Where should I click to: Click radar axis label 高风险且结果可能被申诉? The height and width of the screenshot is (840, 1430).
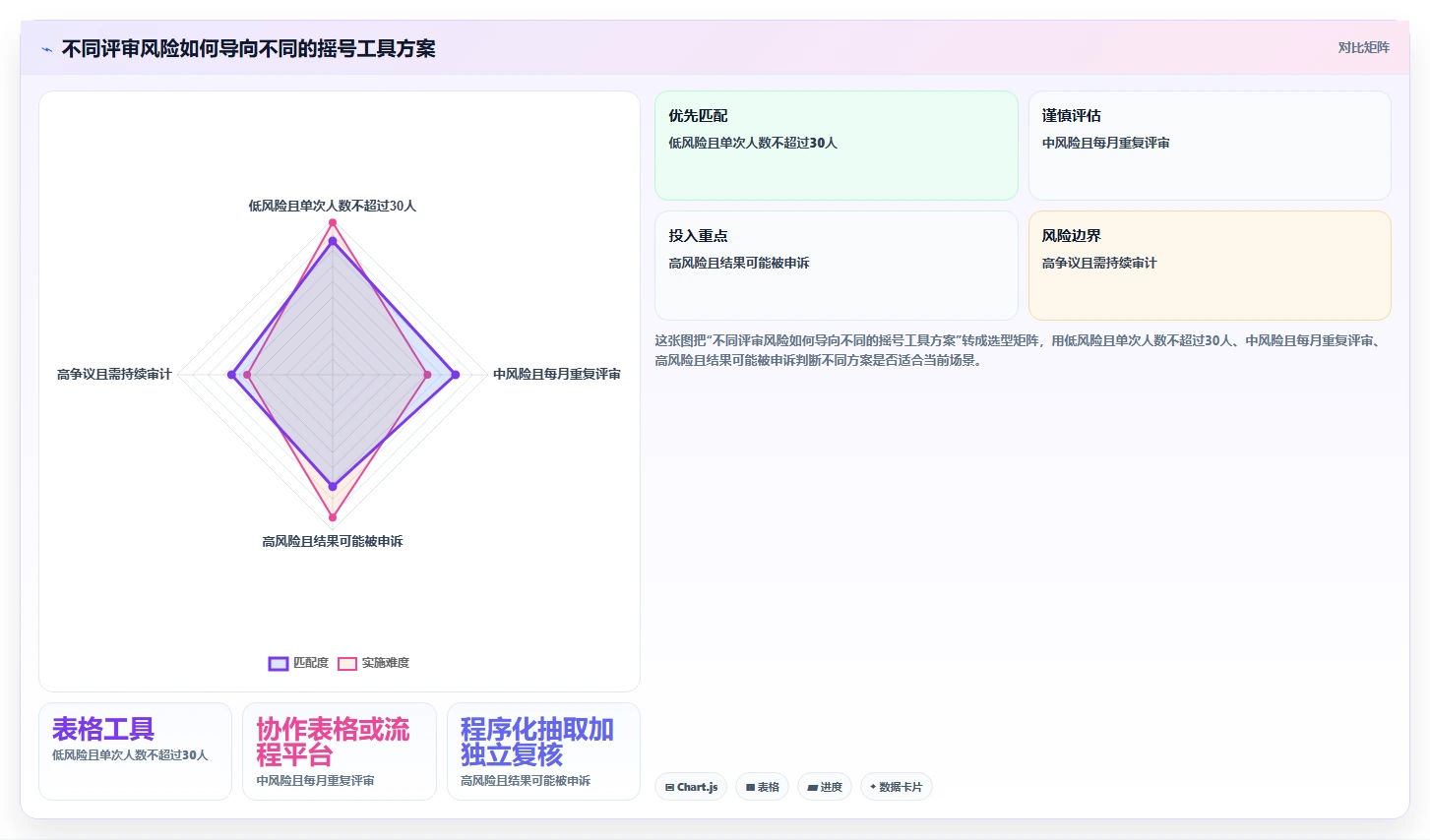coord(333,541)
